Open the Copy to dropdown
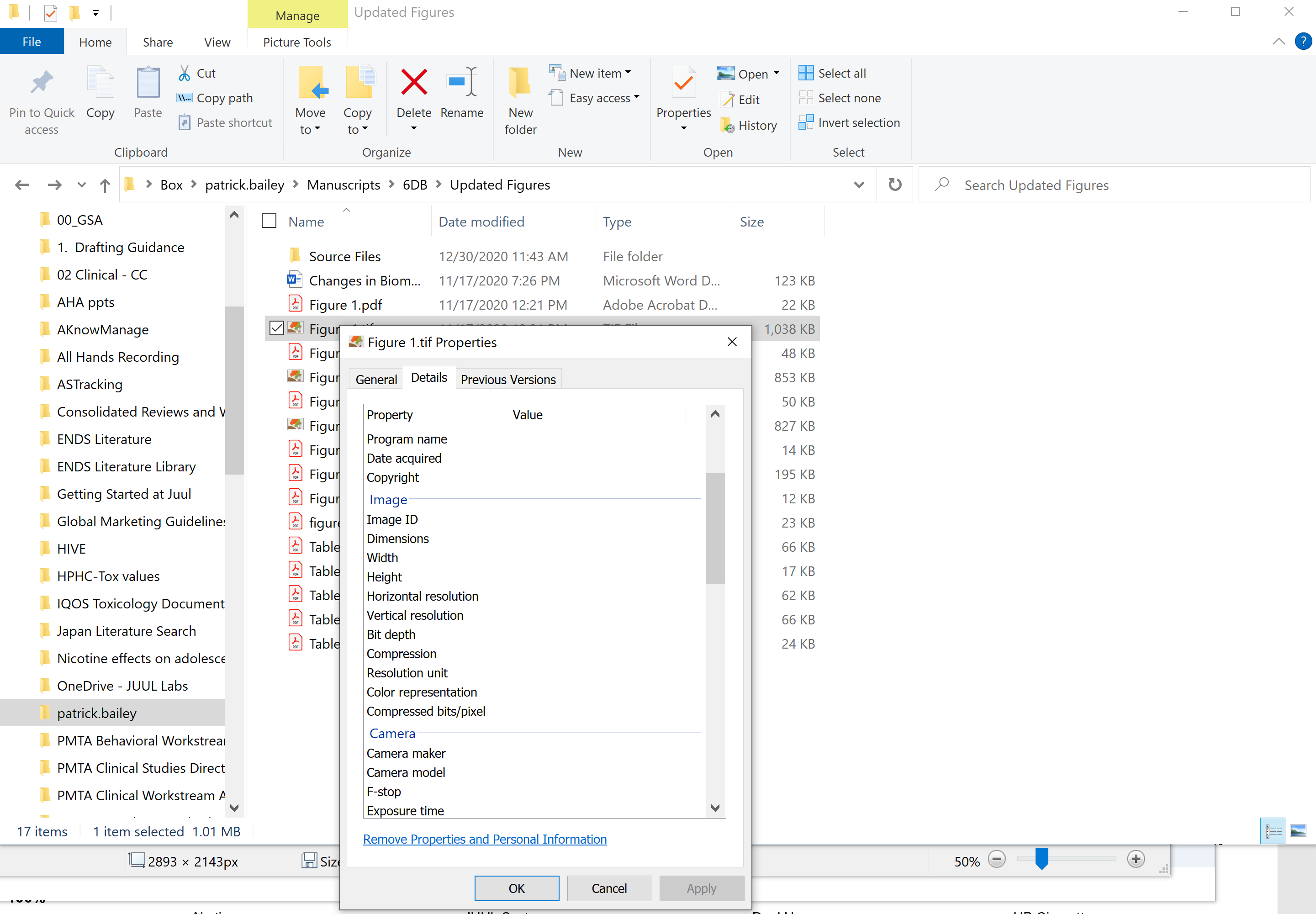This screenshot has height=914, width=1316. [357, 129]
